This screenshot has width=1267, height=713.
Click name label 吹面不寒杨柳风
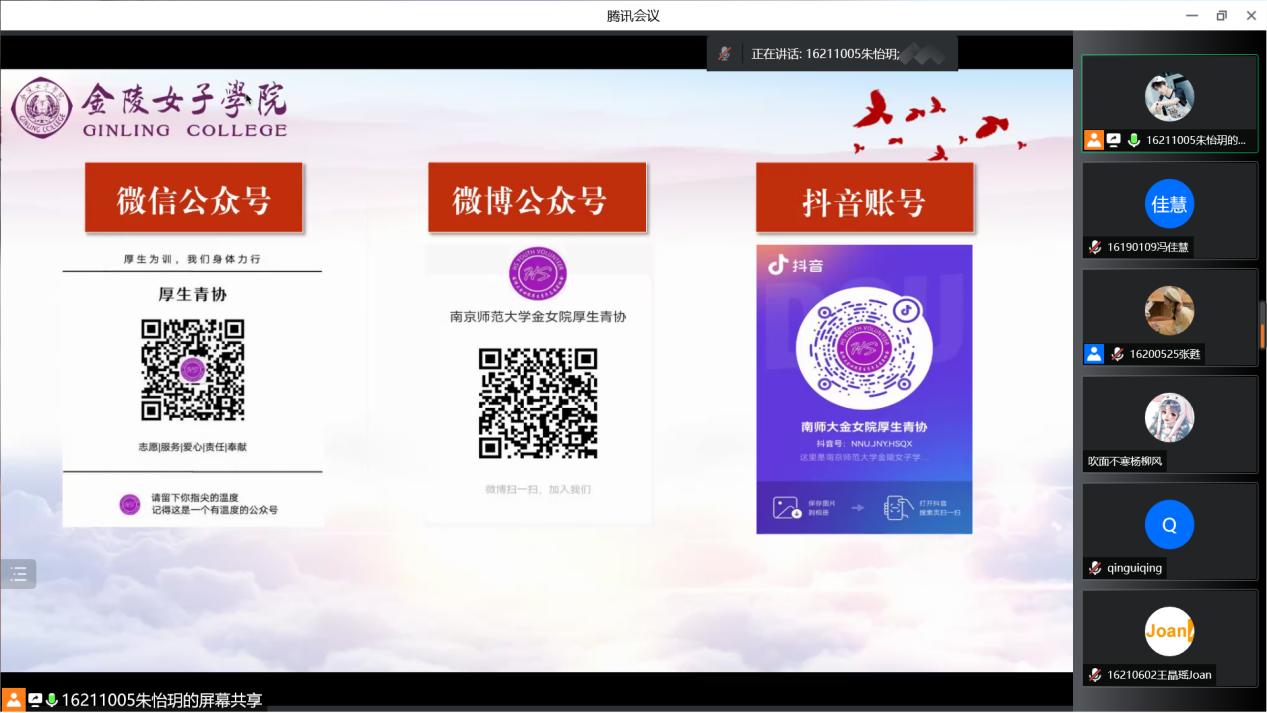pos(1126,461)
